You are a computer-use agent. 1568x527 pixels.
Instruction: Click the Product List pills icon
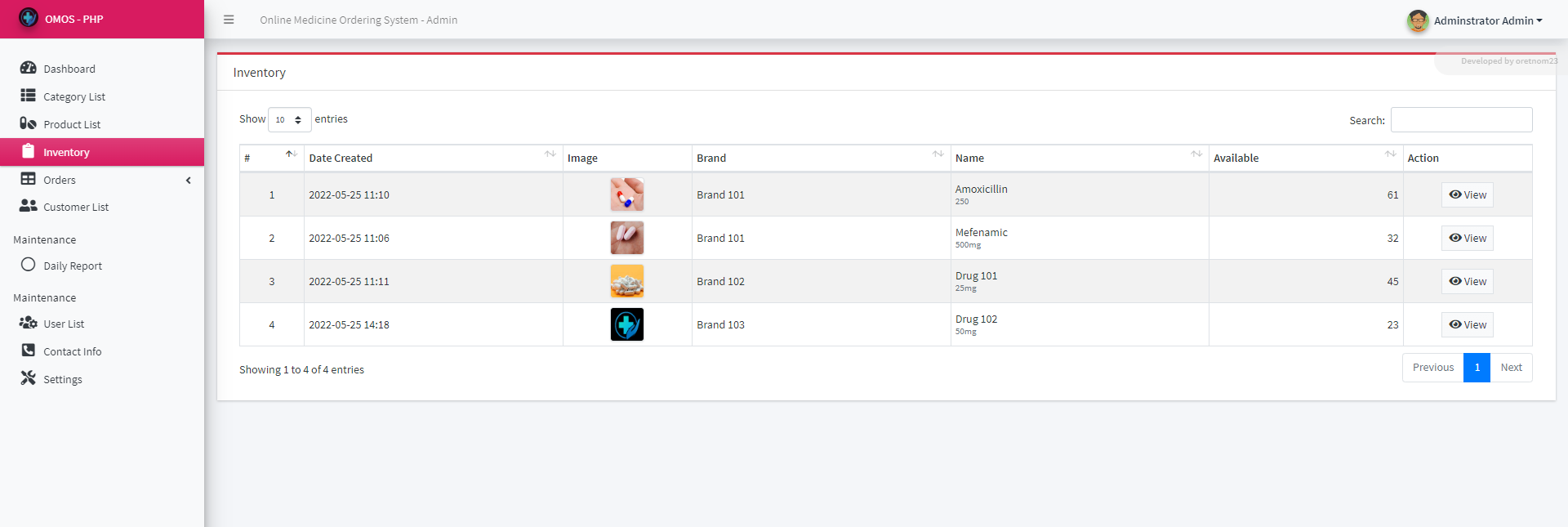coord(28,123)
